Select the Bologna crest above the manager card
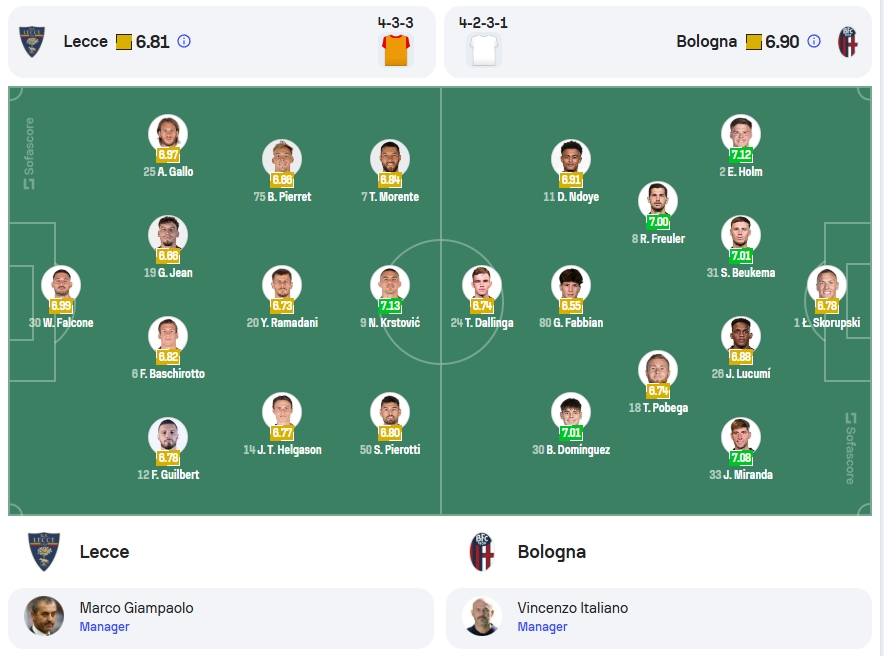 click(x=482, y=552)
